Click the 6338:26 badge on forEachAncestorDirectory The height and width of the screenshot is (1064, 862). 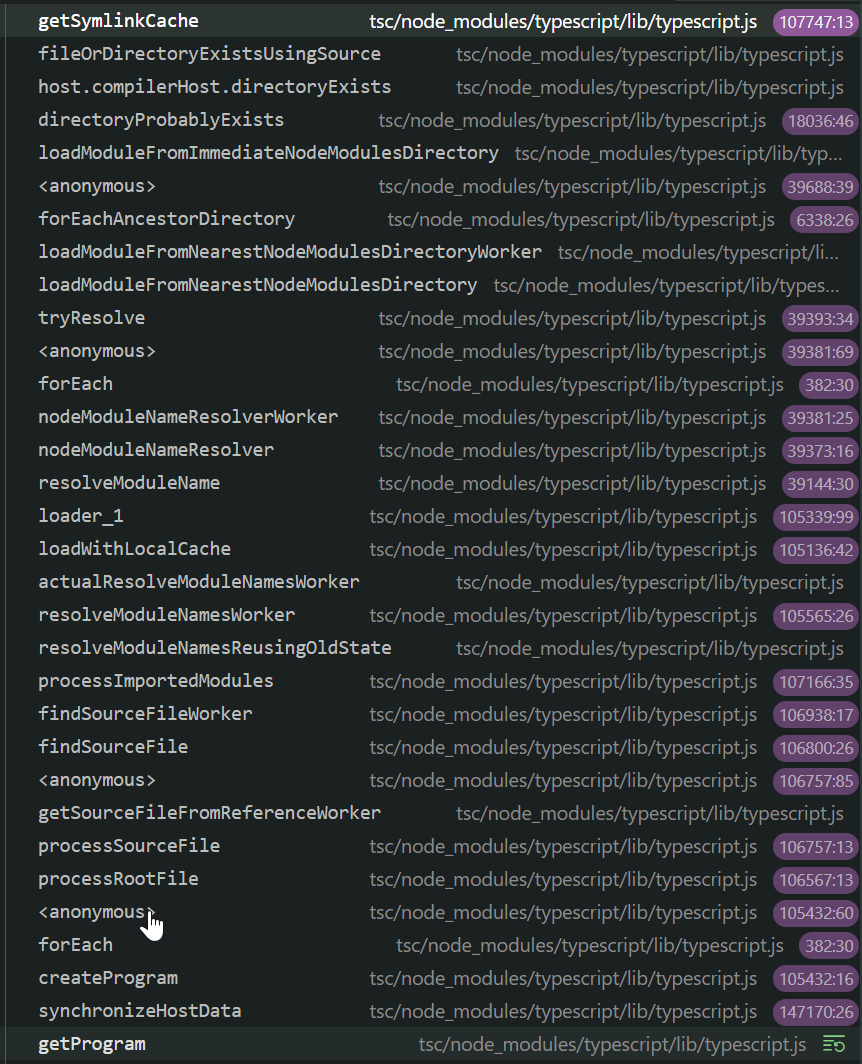click(824, 220)
